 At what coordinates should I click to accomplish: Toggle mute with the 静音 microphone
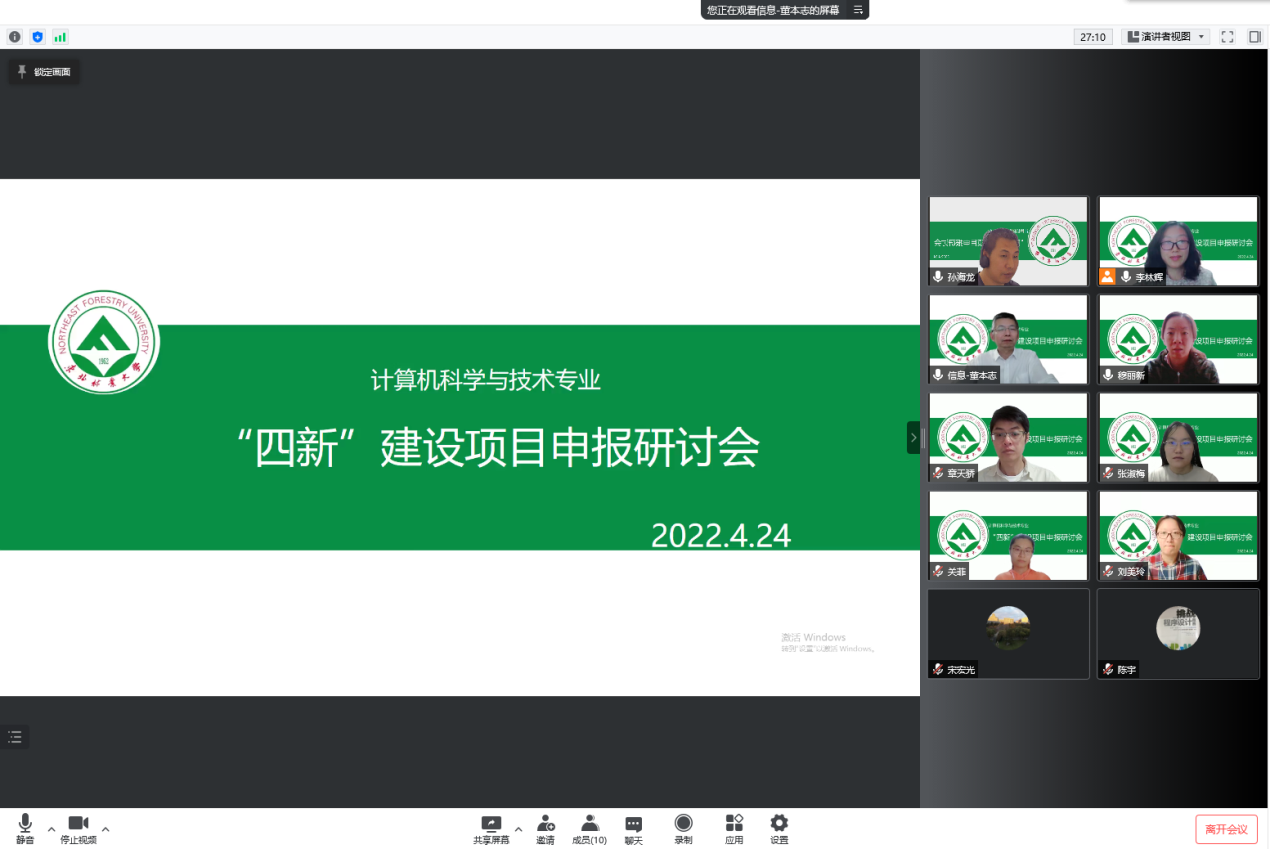25,828
